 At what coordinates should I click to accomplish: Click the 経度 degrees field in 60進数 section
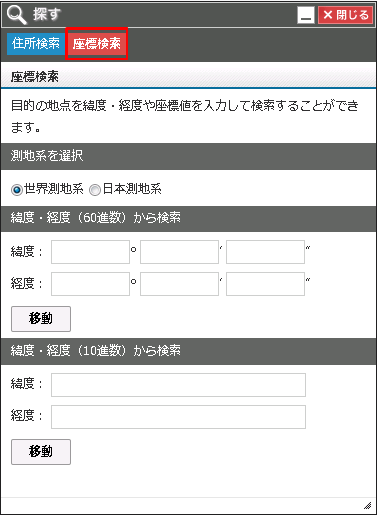point(90,284)
